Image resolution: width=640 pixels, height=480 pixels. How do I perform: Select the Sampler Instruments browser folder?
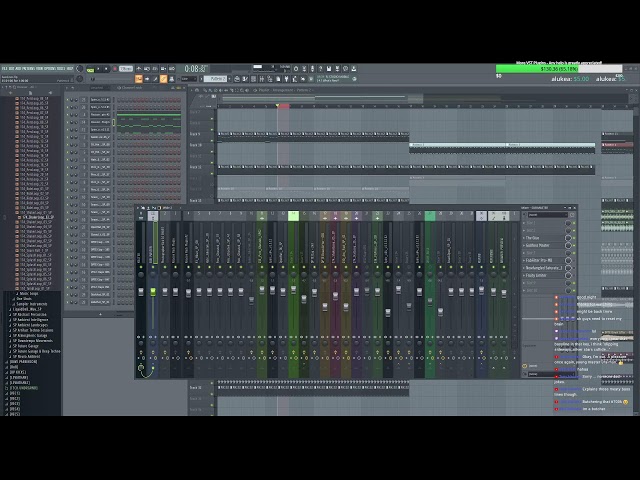32,304
